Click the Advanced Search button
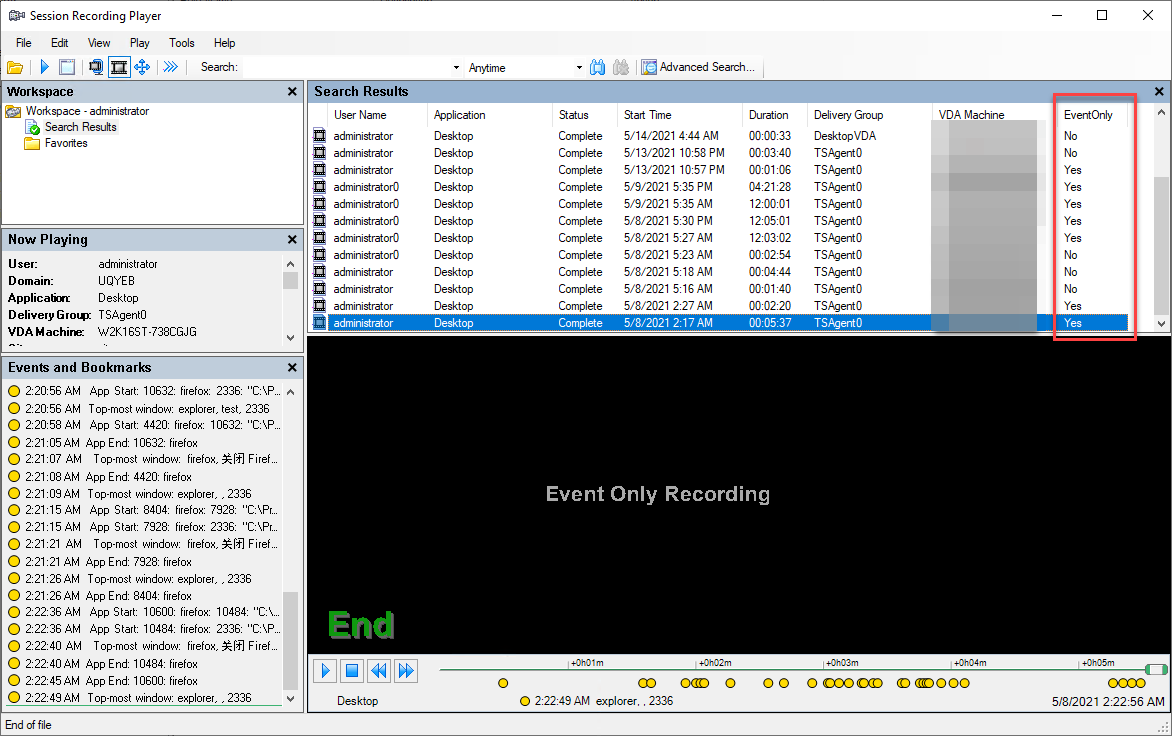 pos(699,67)
